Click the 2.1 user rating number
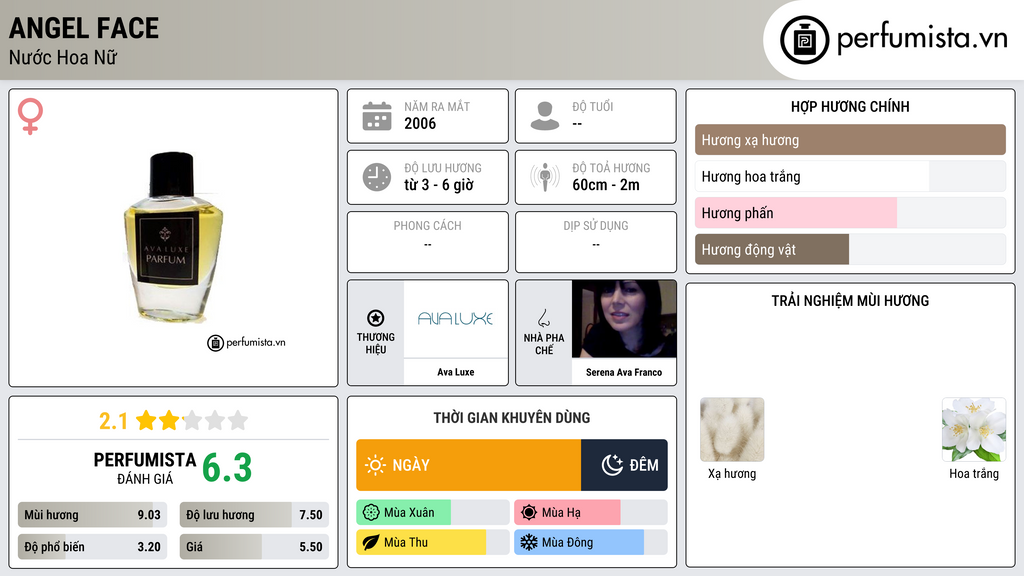 113,421
